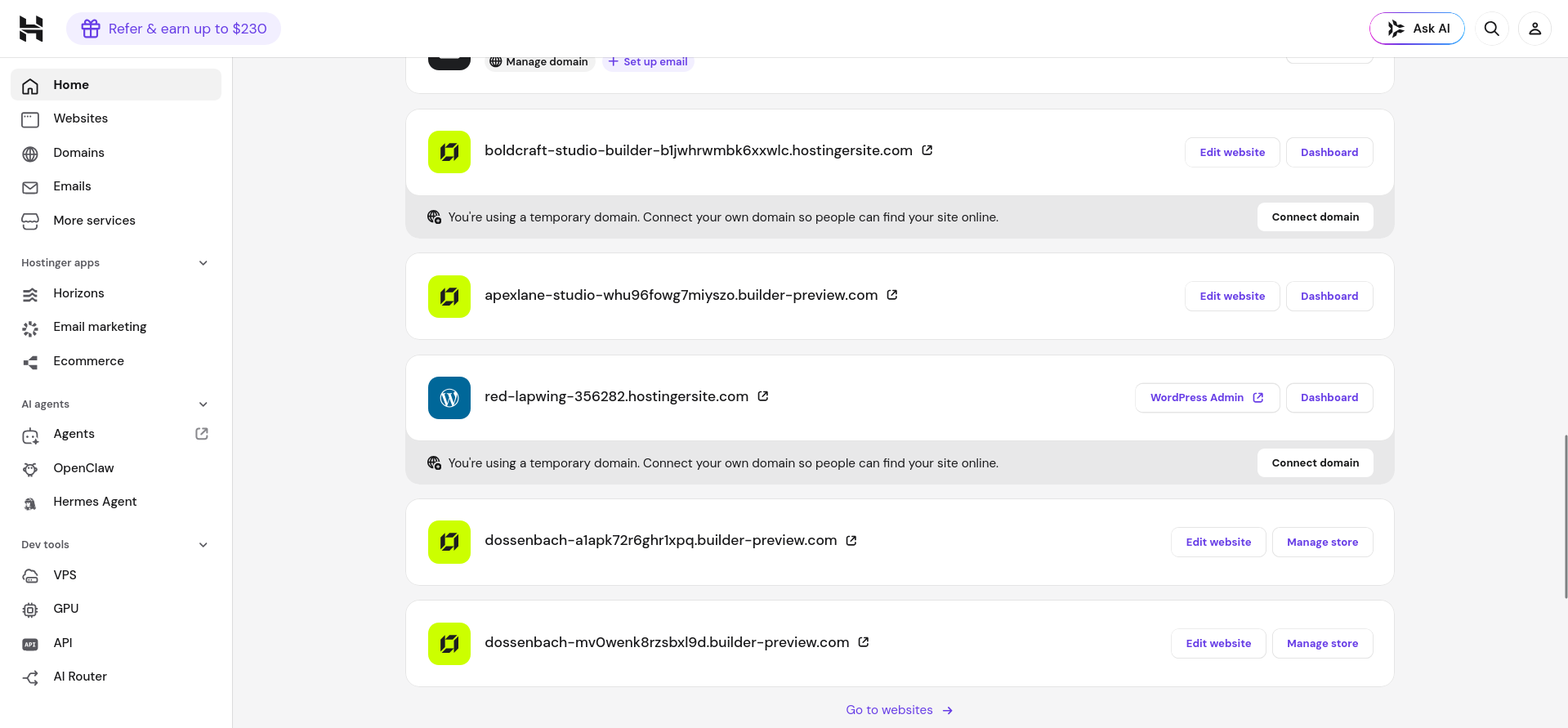Open AI Router in sidebar
The width and height of the screenshot is (1568, 728).
point(116,677)
